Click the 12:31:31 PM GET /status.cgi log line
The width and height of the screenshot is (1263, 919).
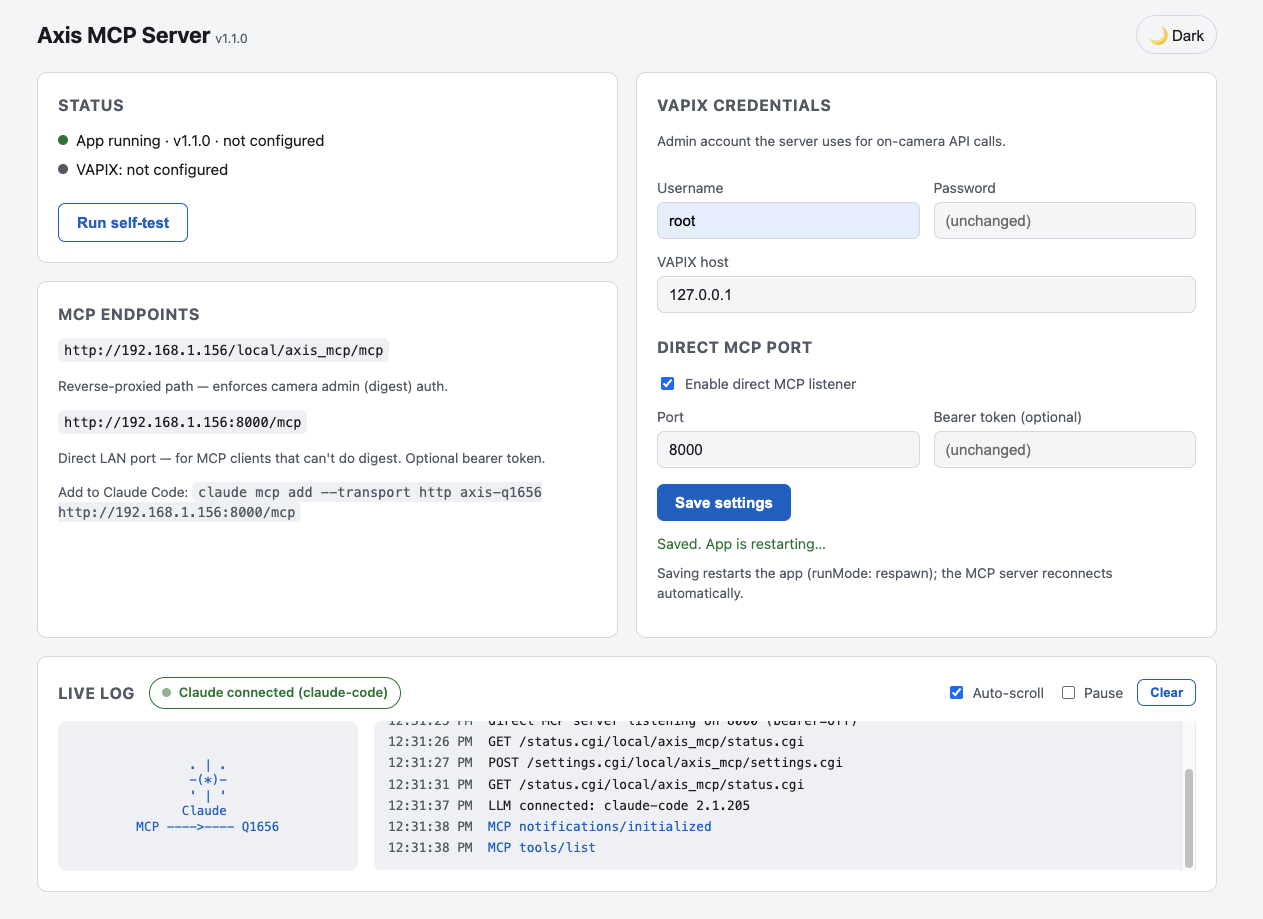pos(596,785)
